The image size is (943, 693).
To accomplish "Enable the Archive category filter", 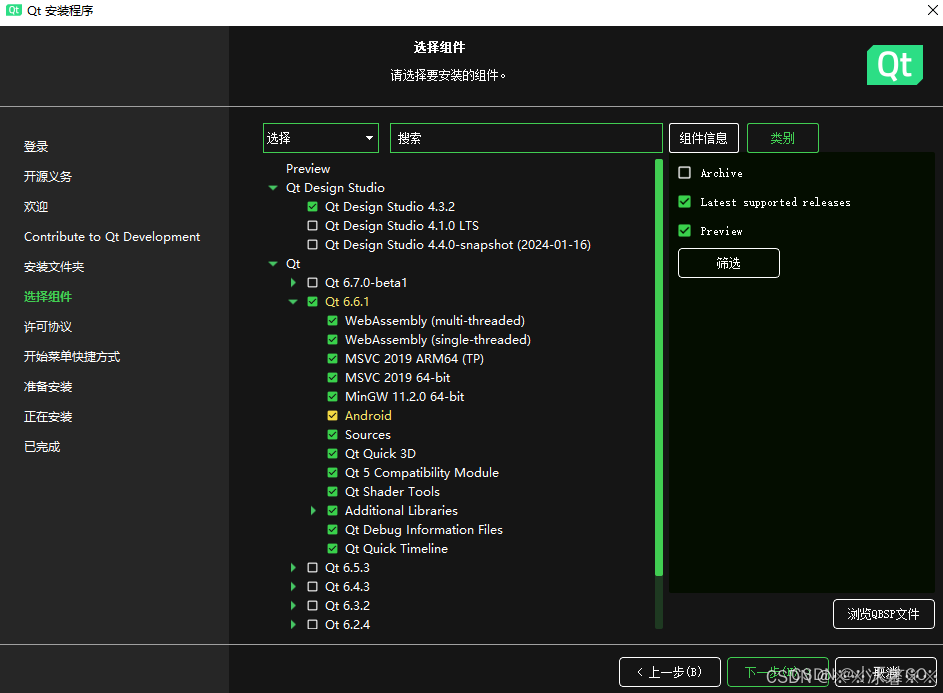I will tap(684, 173).
